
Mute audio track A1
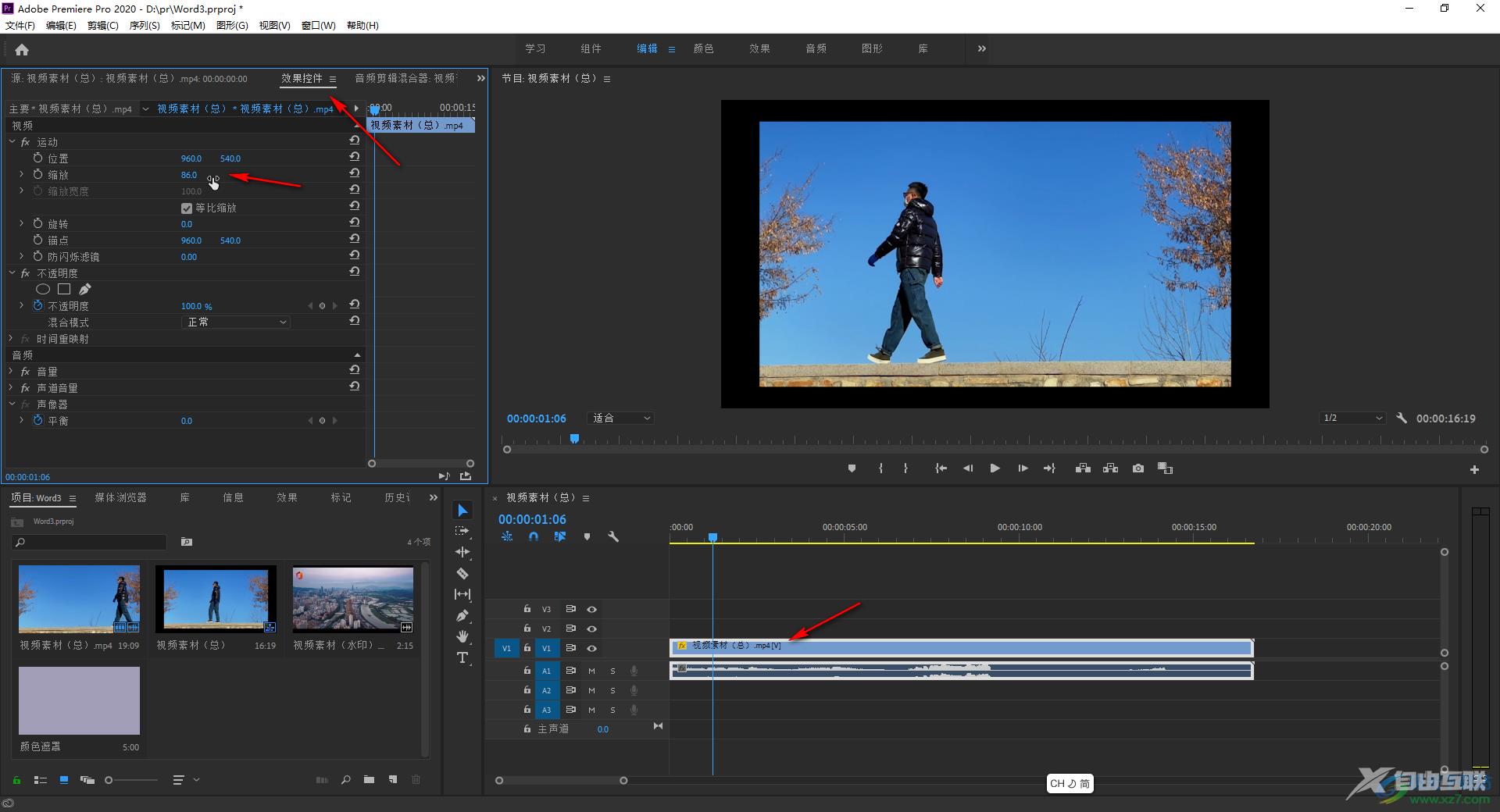[591, 671]
